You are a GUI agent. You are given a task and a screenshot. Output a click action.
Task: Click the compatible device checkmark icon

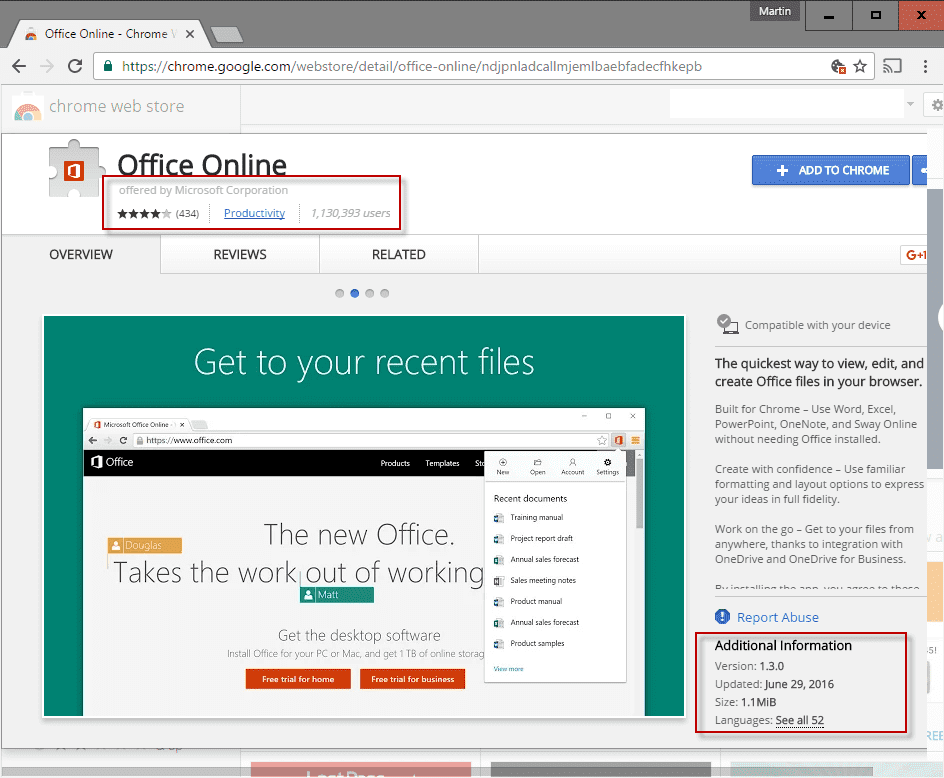click(x=727, y=324)
